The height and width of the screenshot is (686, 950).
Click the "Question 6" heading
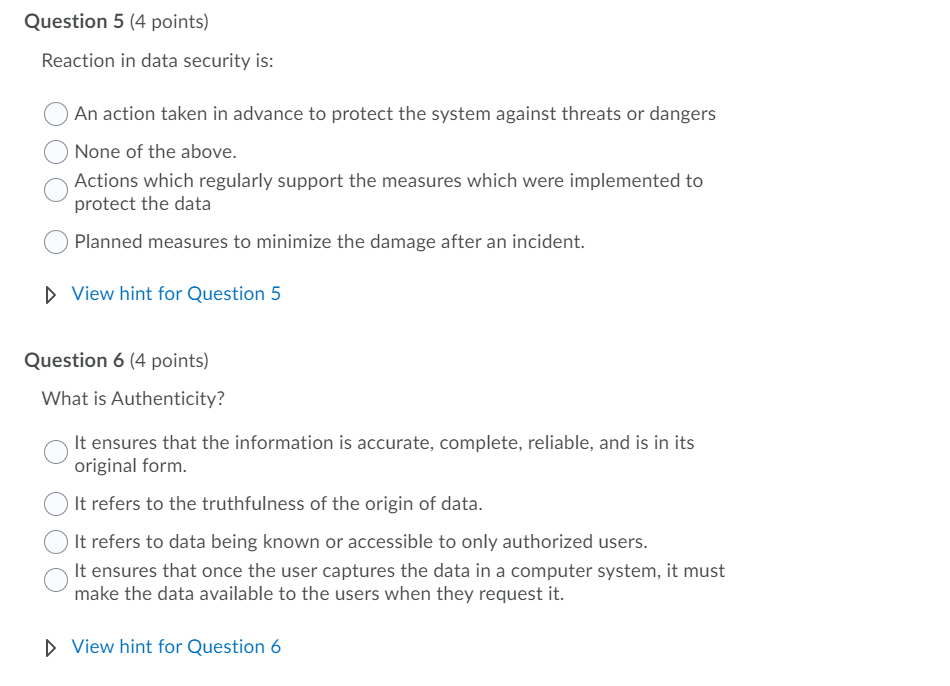[67, 360]
